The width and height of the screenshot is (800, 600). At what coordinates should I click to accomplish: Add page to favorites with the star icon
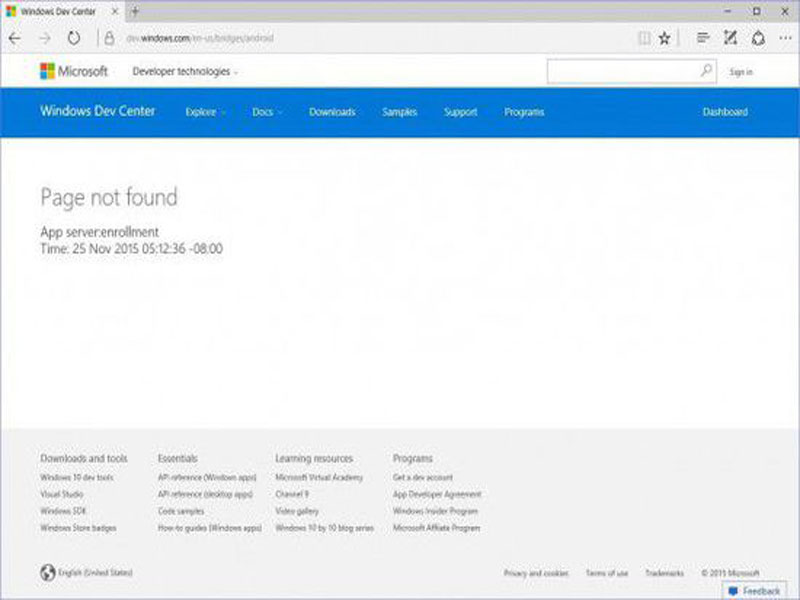(x=664, y=38)
